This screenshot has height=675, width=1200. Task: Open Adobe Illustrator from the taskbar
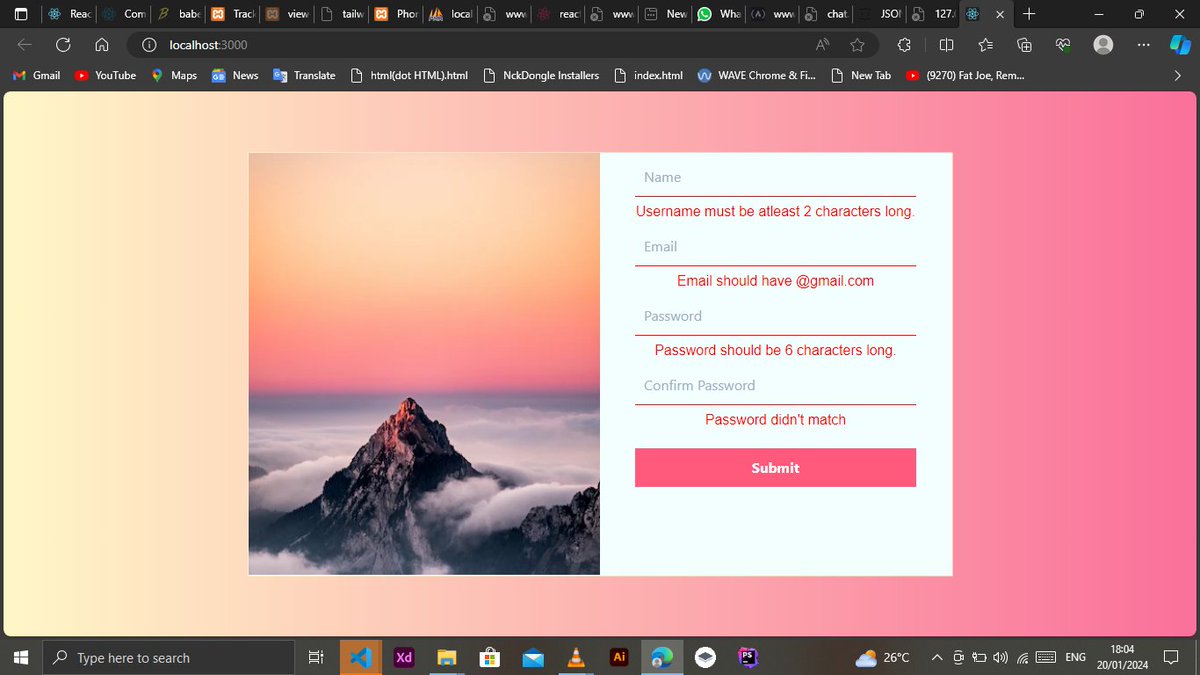(x=618, y=657)
